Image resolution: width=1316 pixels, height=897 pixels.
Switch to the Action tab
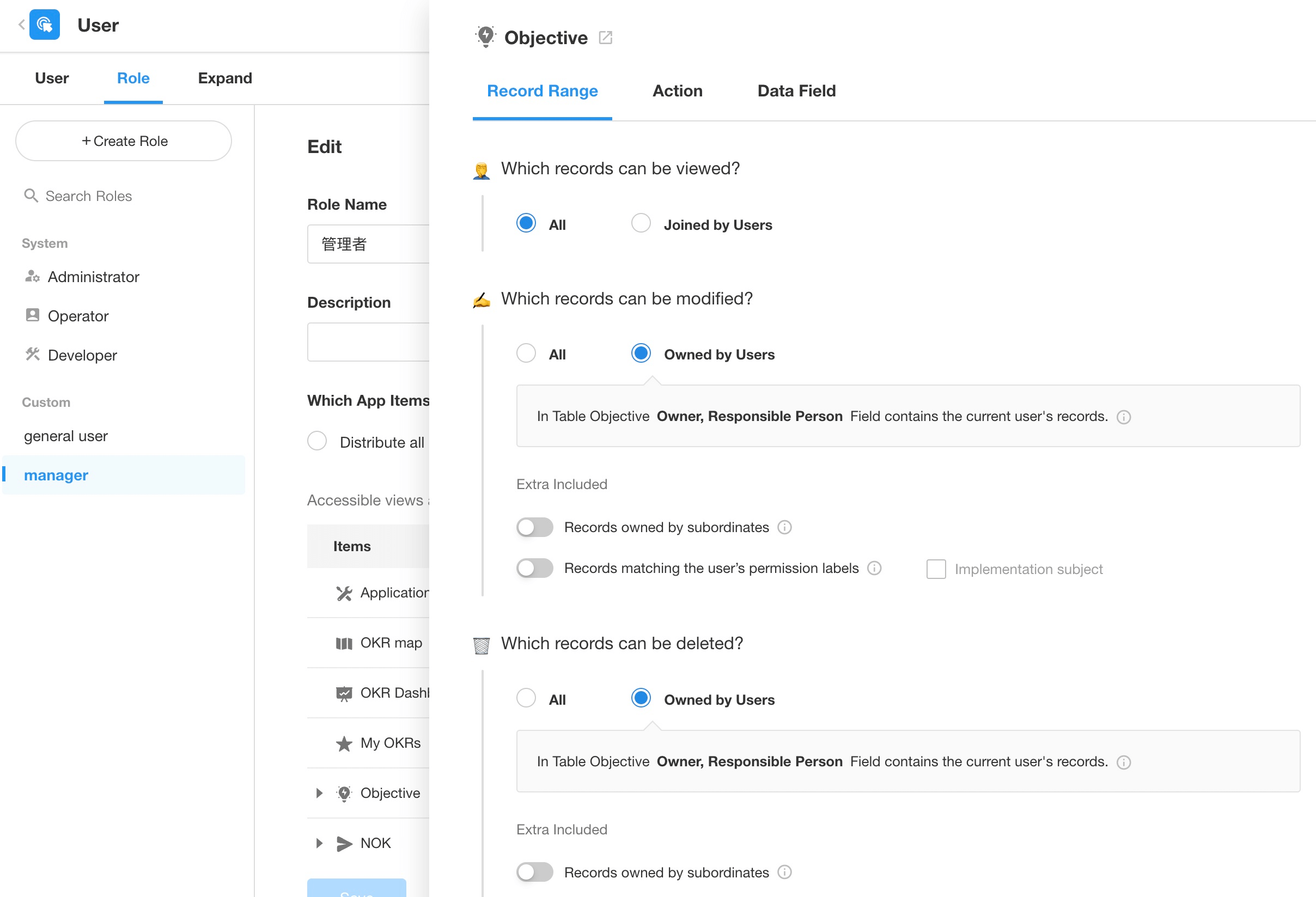pyautogui.click(x=677, y=90)
